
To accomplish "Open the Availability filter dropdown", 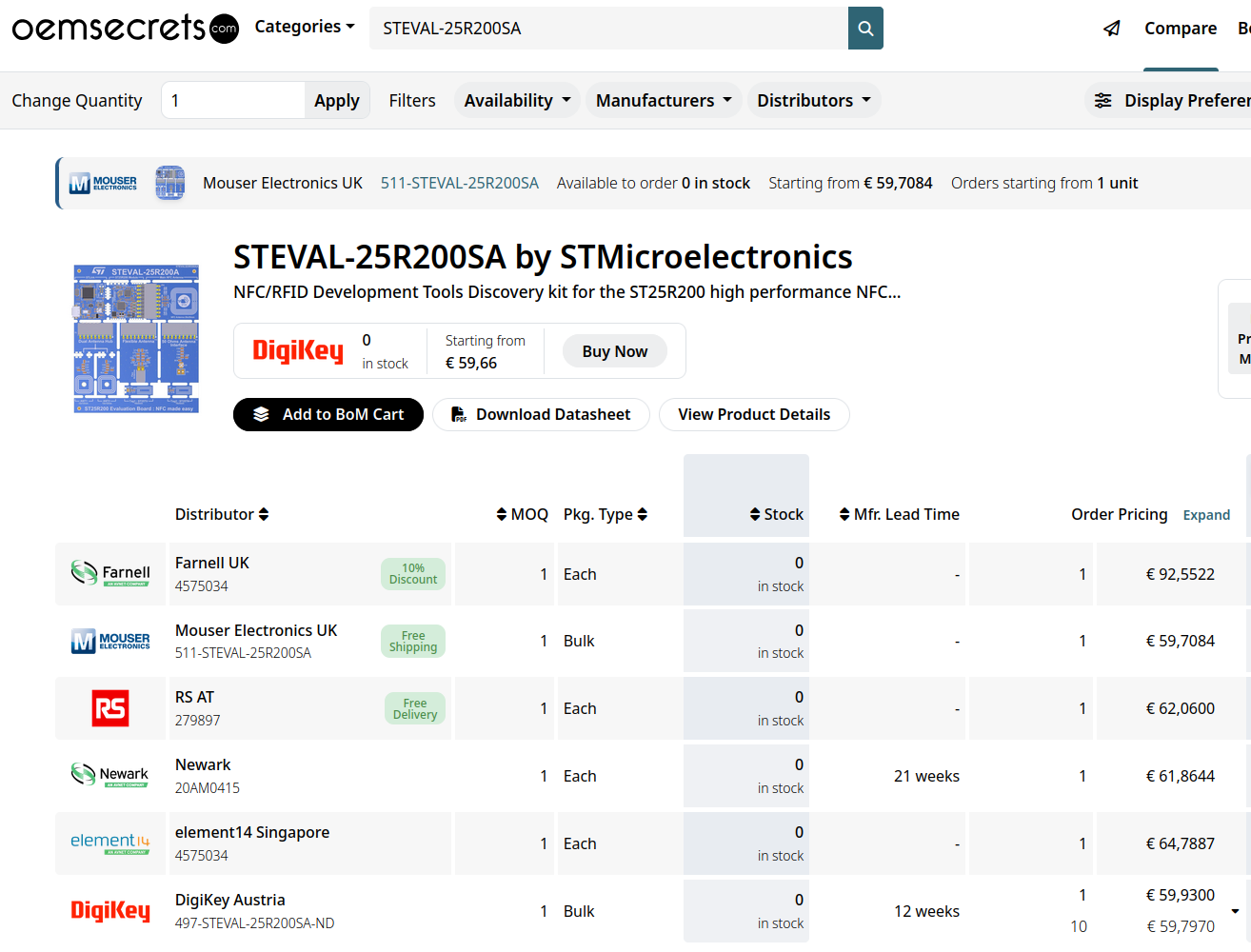I will point(517,101).
